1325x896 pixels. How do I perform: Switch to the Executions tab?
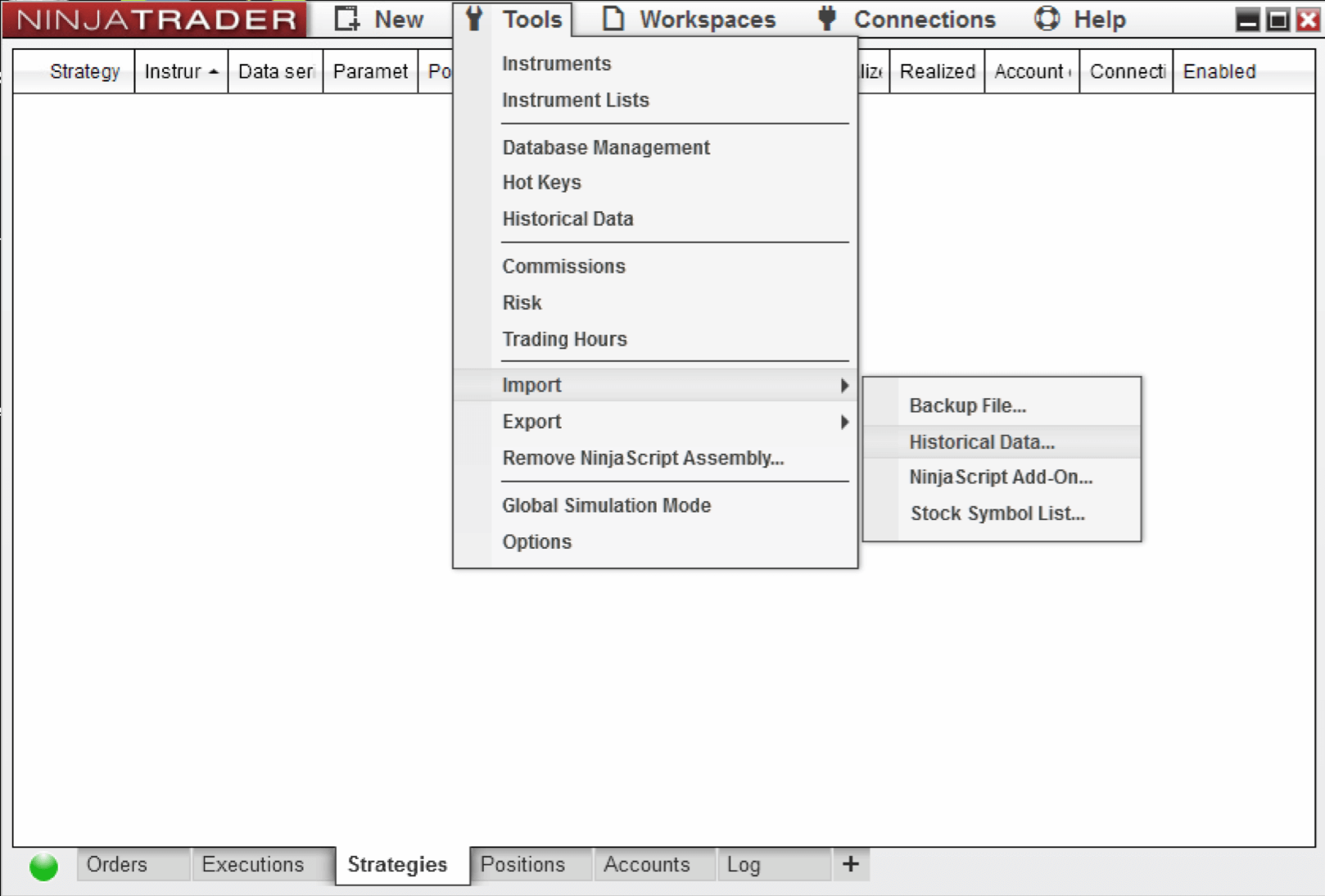coord(262,864)
